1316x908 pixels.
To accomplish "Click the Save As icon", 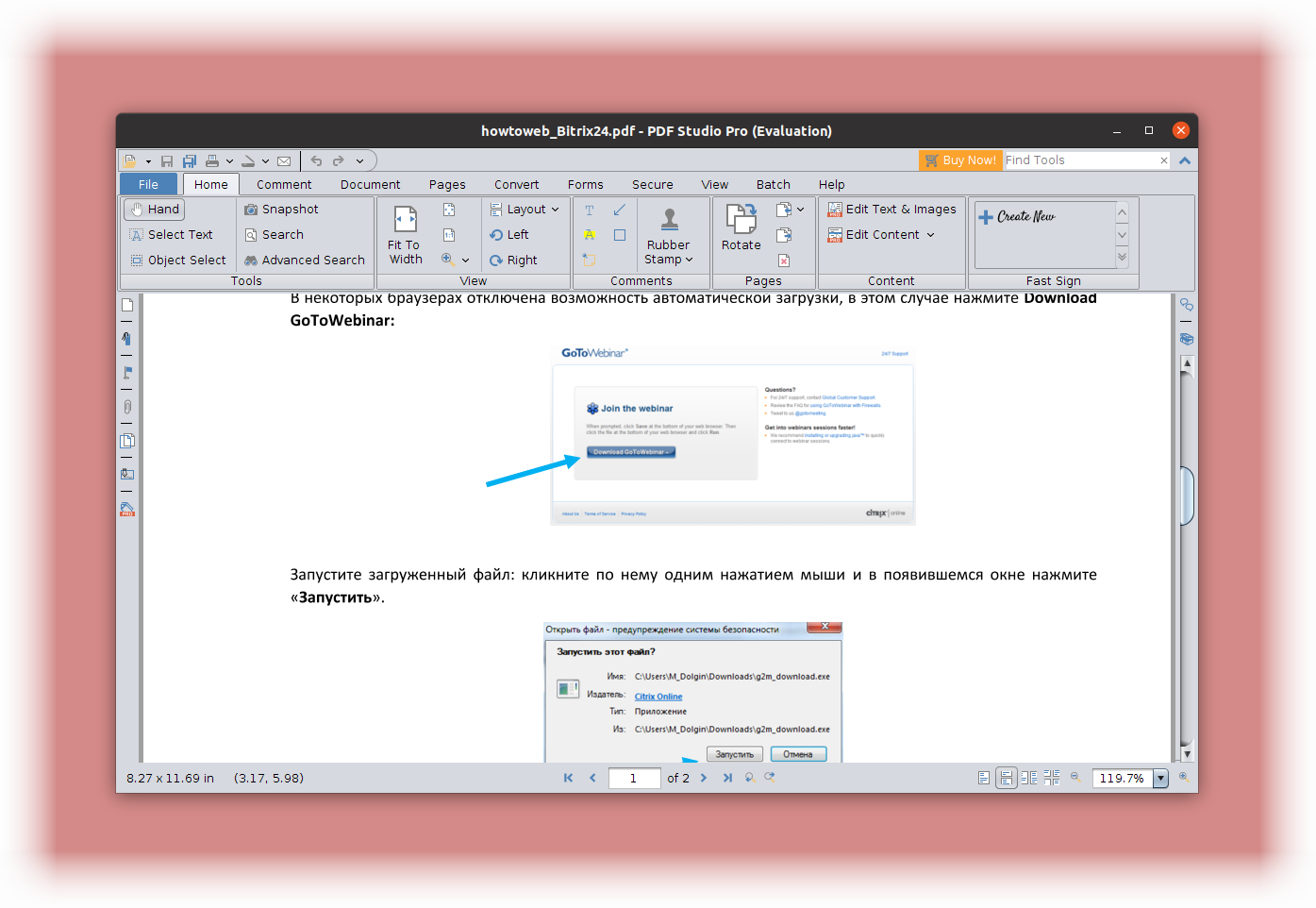I will 190,161.
